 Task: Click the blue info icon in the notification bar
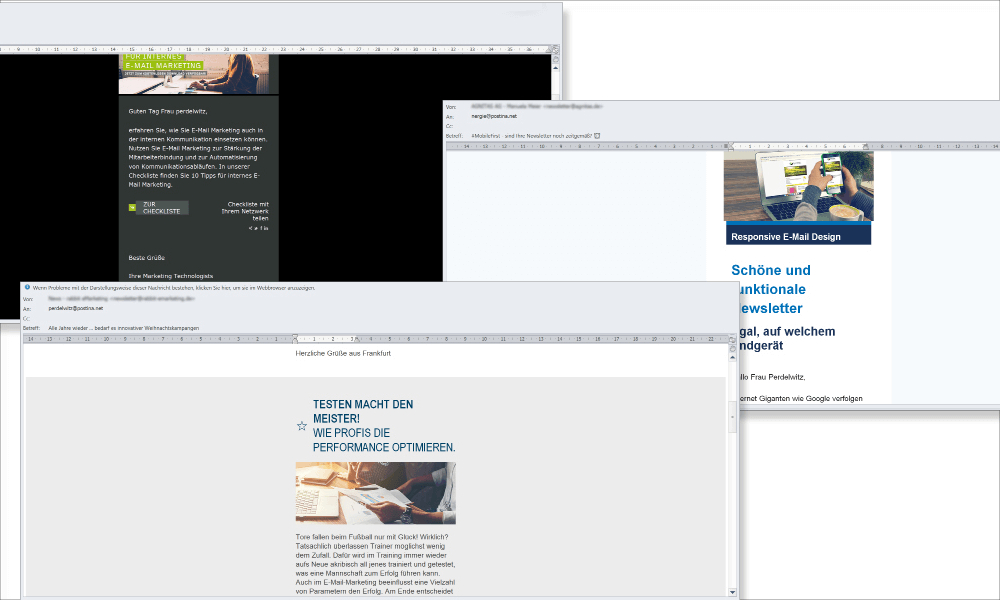point(28,287)
